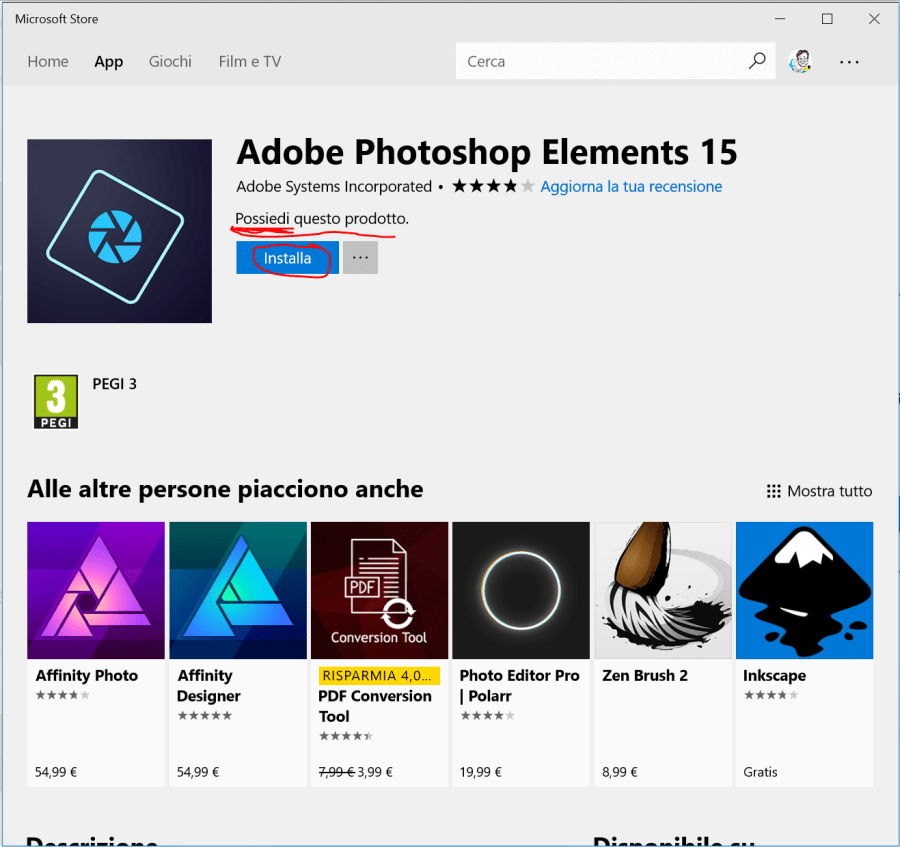This screenshot has width=900, height=847.
Task: Click Mostra tutto to see all
Action: point(819,491)
